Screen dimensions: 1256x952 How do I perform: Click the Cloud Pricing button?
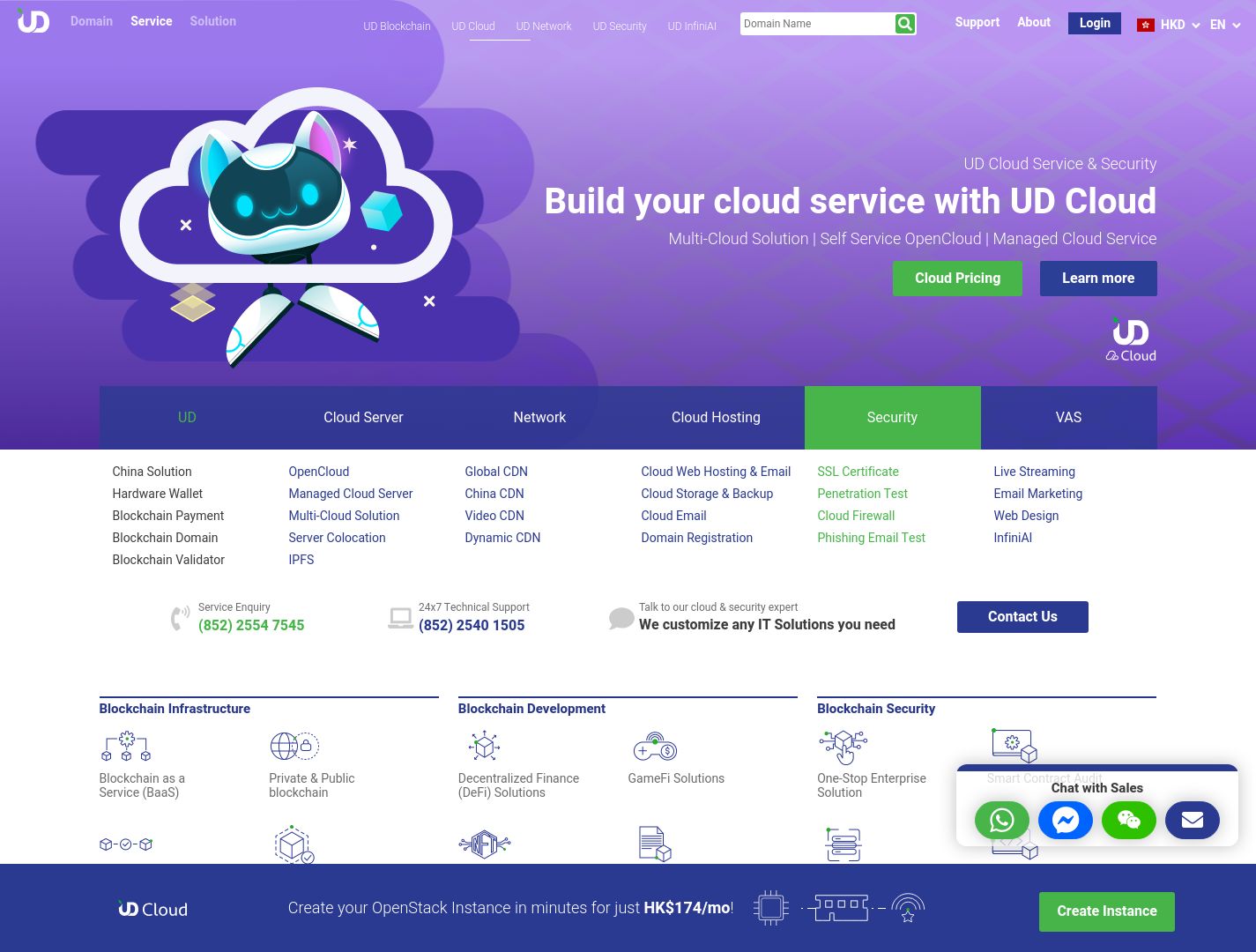coord(957,279)
